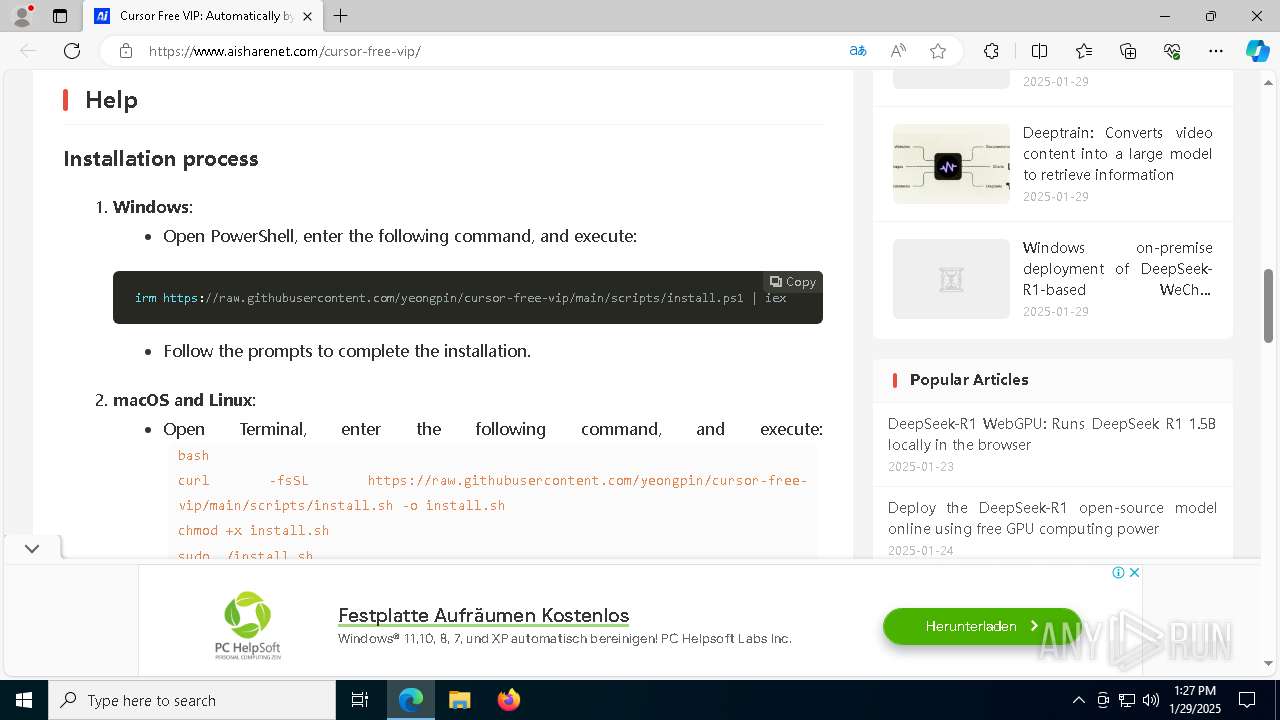Select the chmod +x install.sh line

tap(253, 530)
